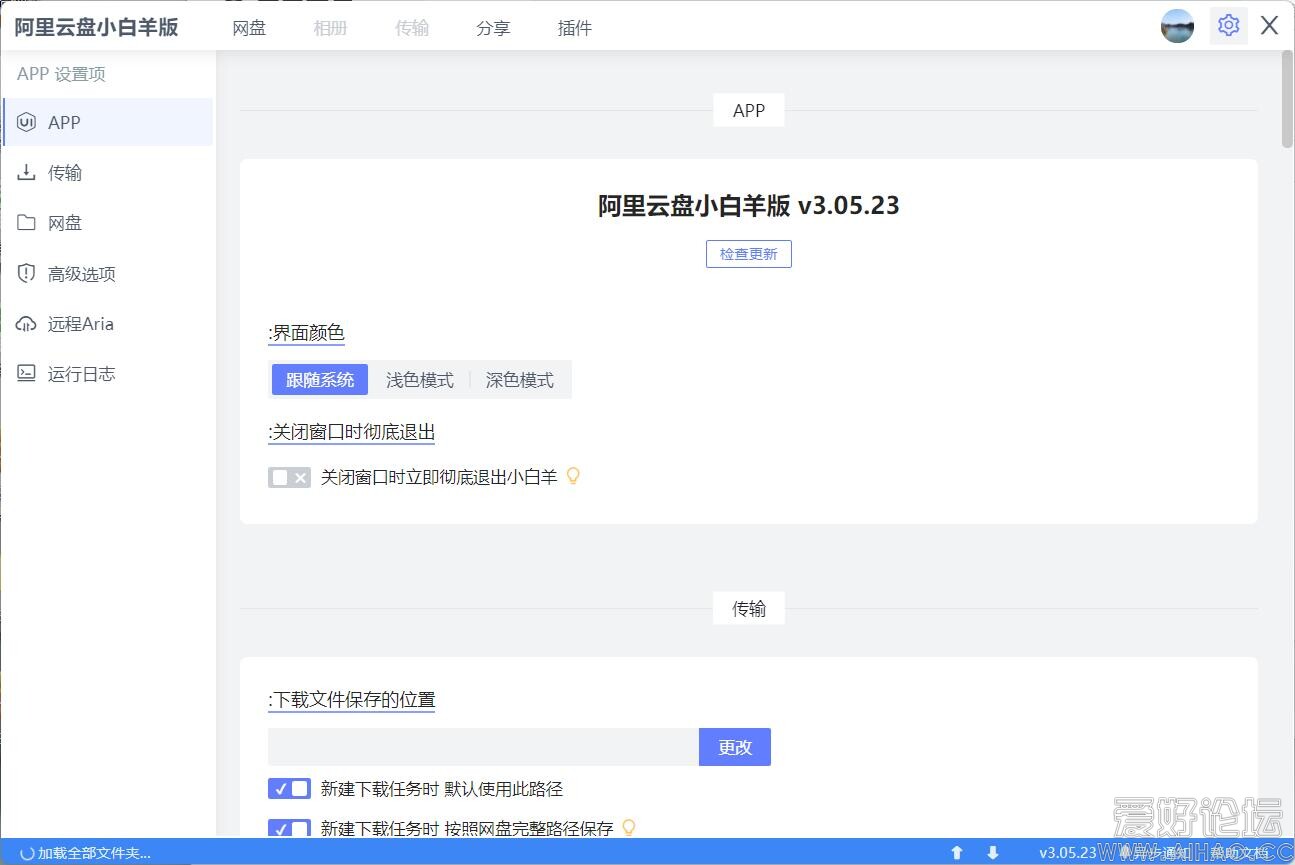Click terminal icon beside 运行日志

(27, 373)
